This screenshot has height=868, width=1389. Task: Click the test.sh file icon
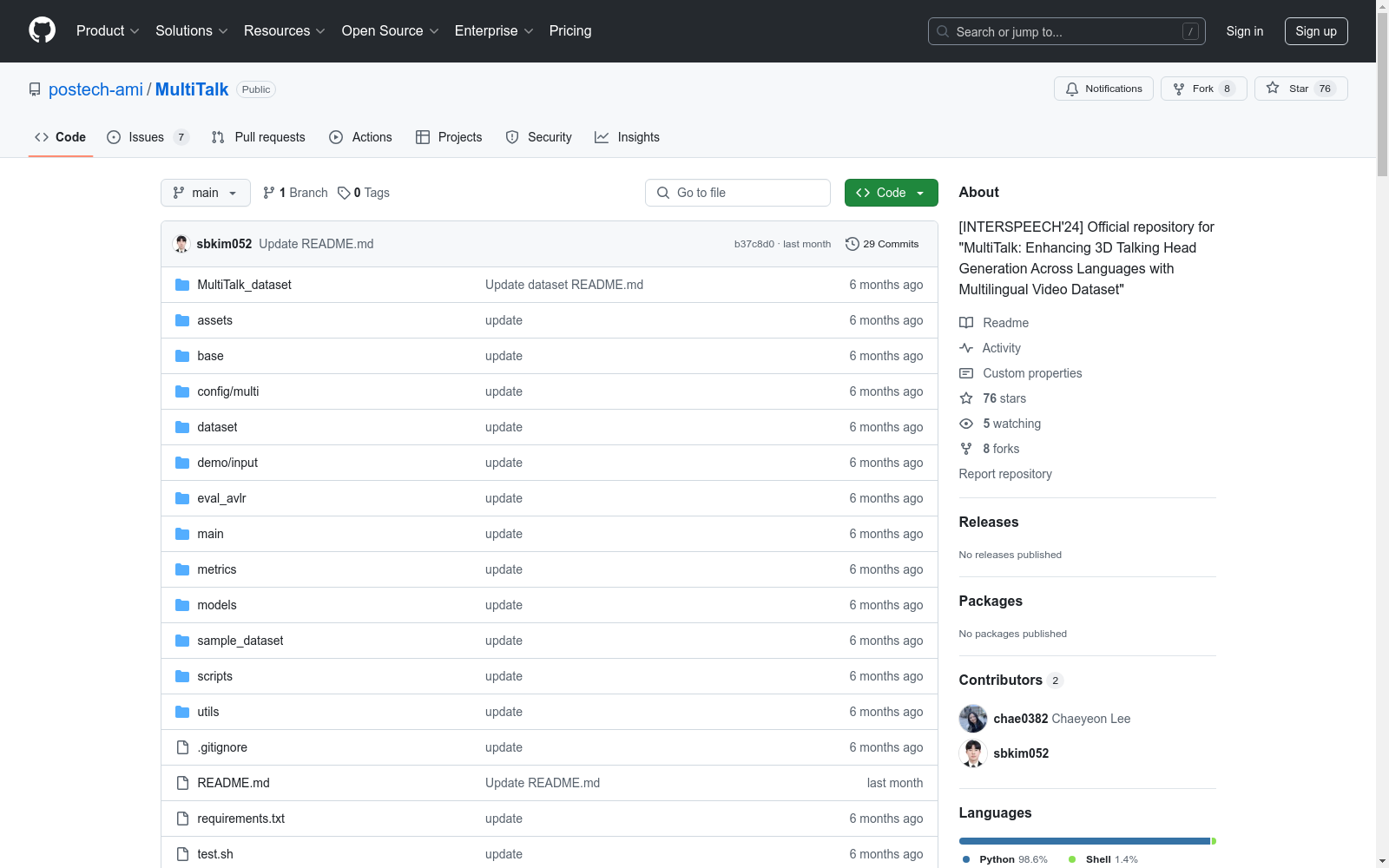click(x=182, y=854)
